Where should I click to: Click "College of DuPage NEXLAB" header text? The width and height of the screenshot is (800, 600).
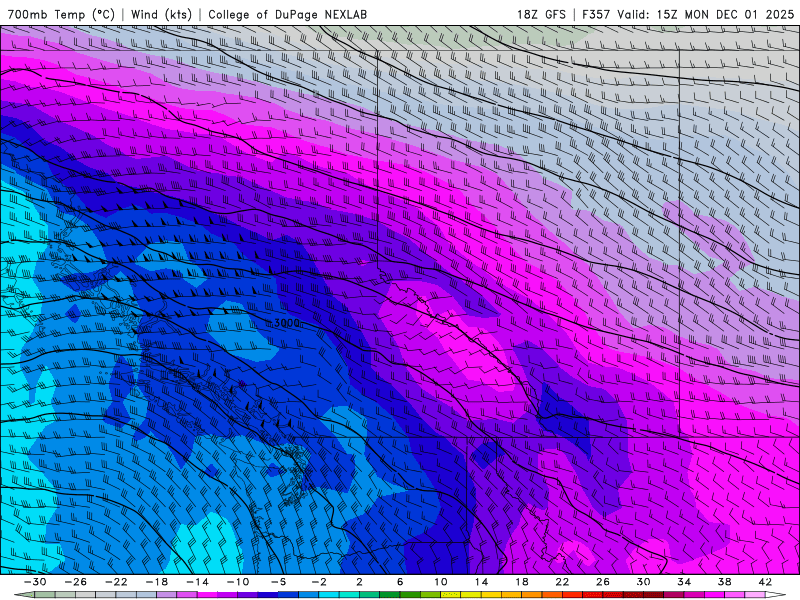pos(287,14)
